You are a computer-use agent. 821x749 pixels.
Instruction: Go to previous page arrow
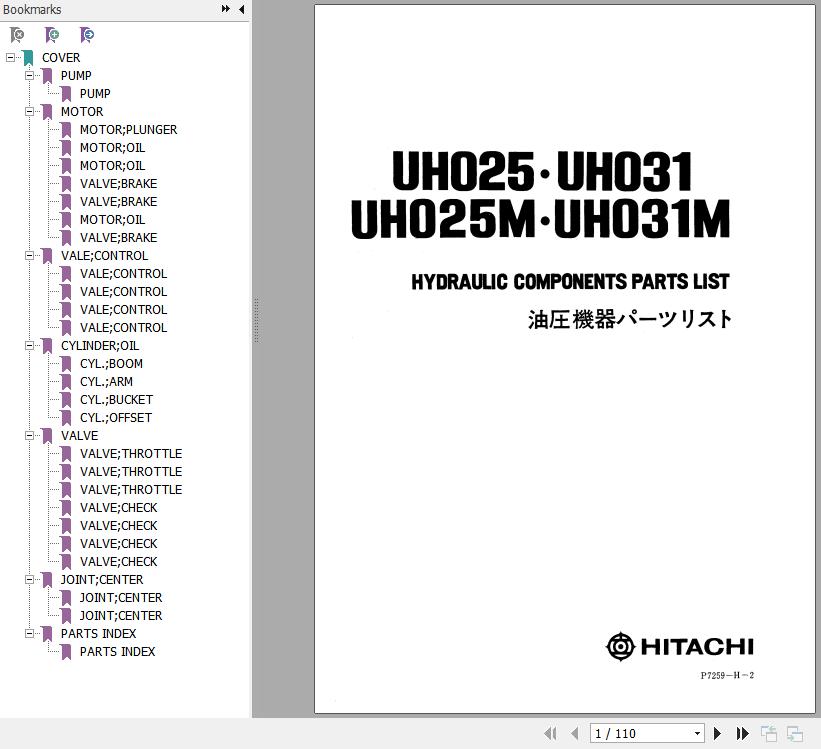coord(574,733)
